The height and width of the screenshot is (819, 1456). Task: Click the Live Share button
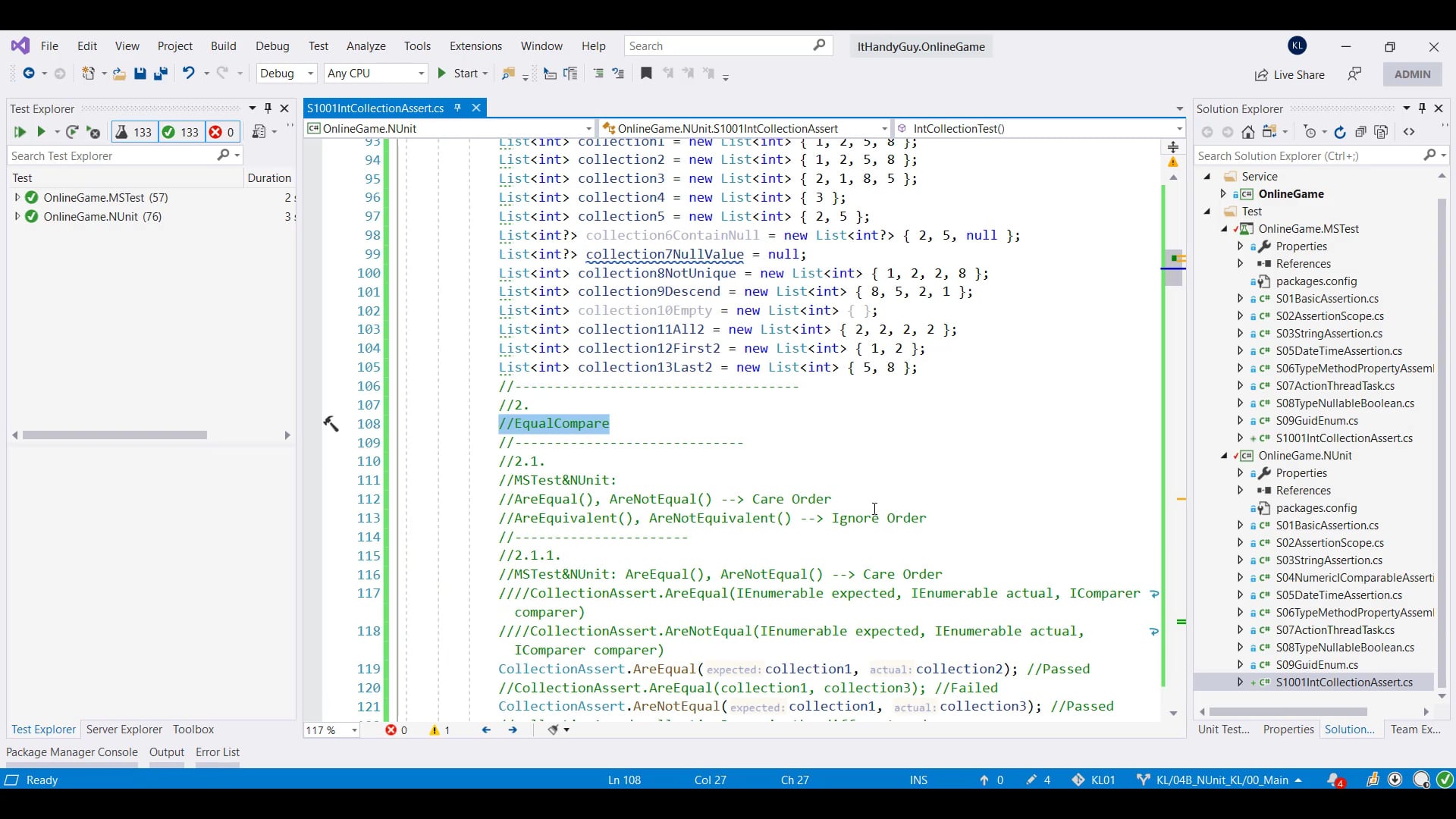1290,74
